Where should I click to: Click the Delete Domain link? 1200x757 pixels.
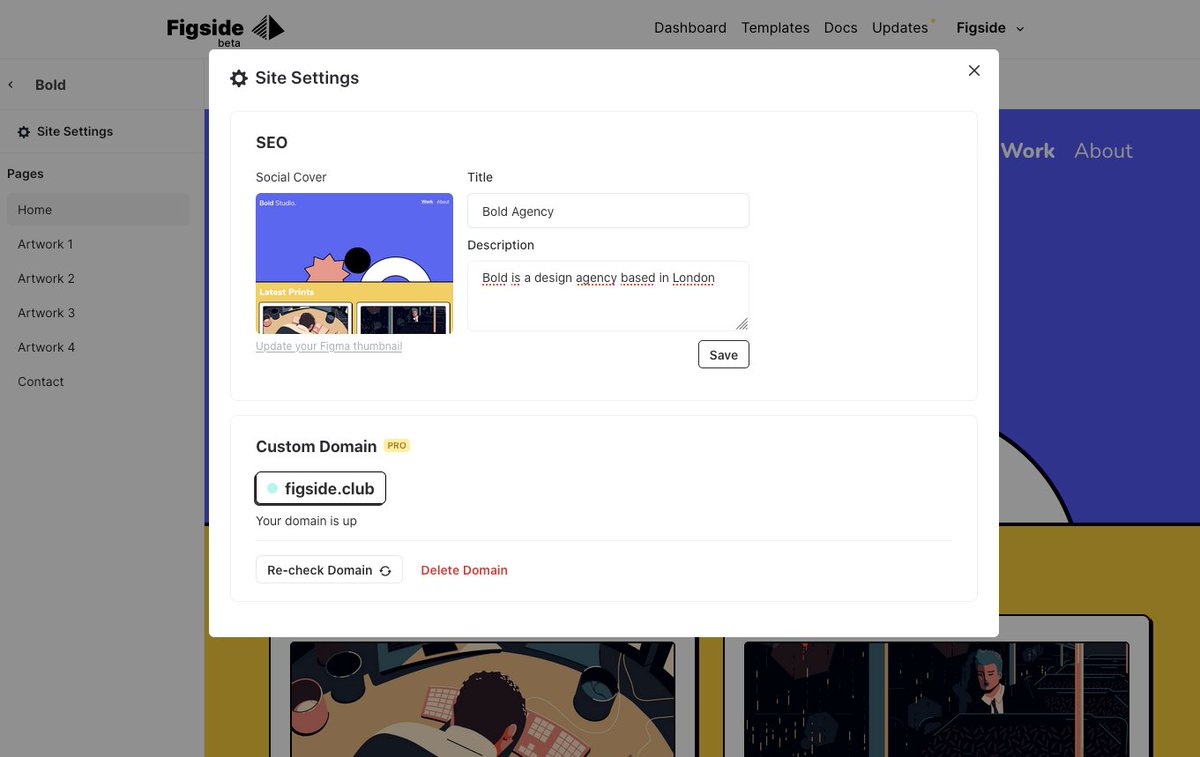464,570
